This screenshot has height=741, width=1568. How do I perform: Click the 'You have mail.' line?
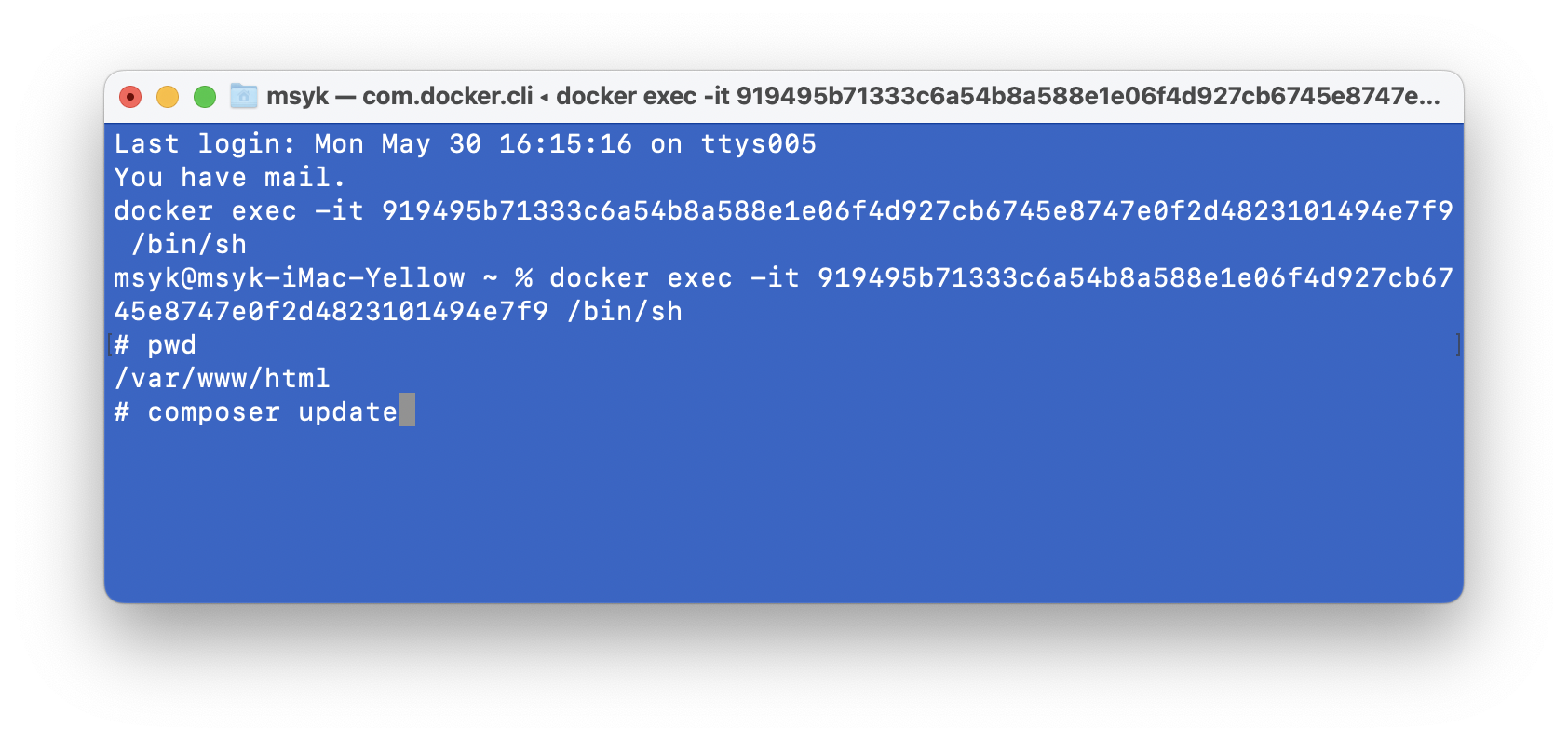pos(229,177)
